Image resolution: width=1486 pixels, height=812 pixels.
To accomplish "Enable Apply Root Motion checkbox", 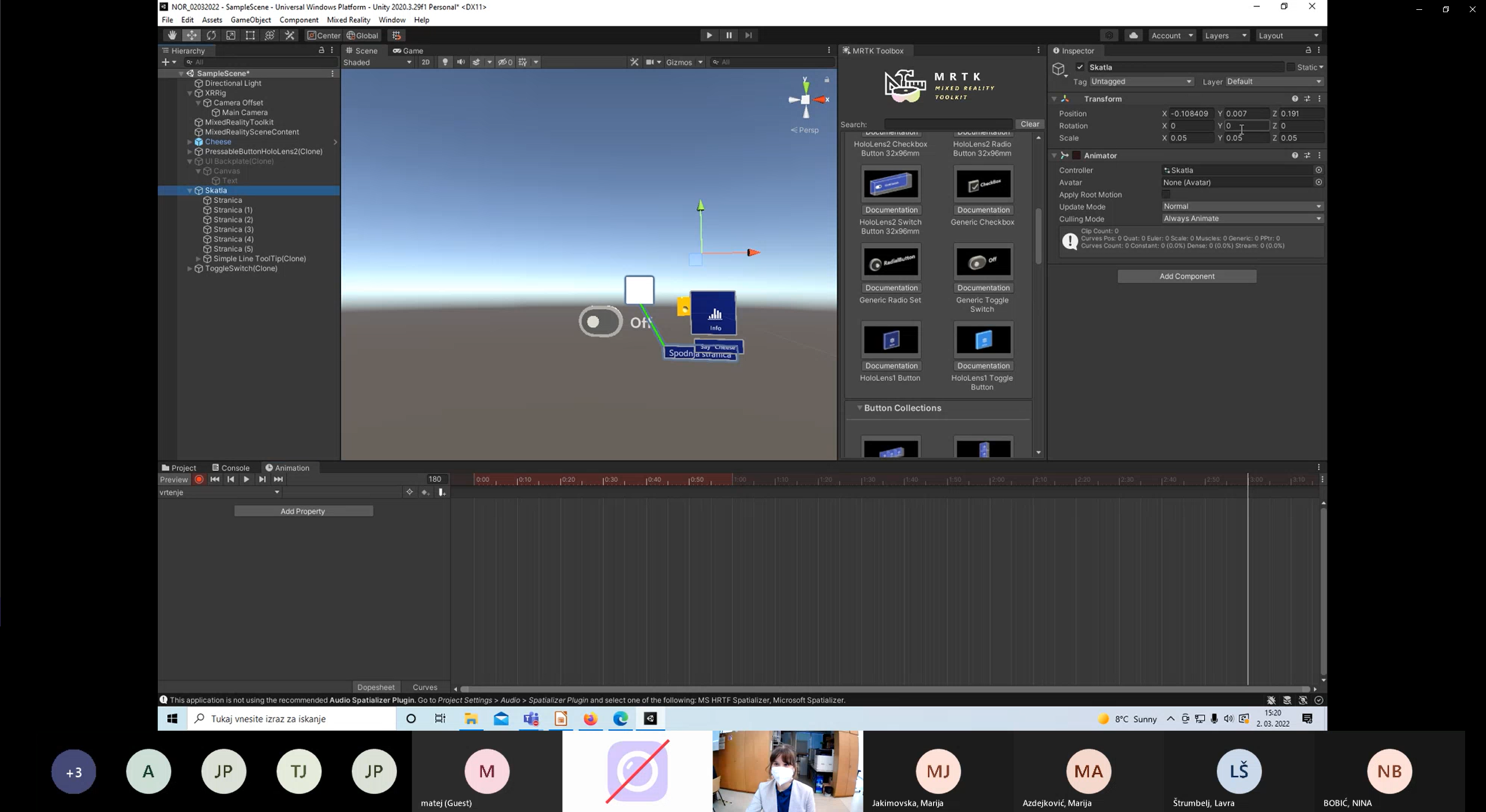I will (1166, 194).
